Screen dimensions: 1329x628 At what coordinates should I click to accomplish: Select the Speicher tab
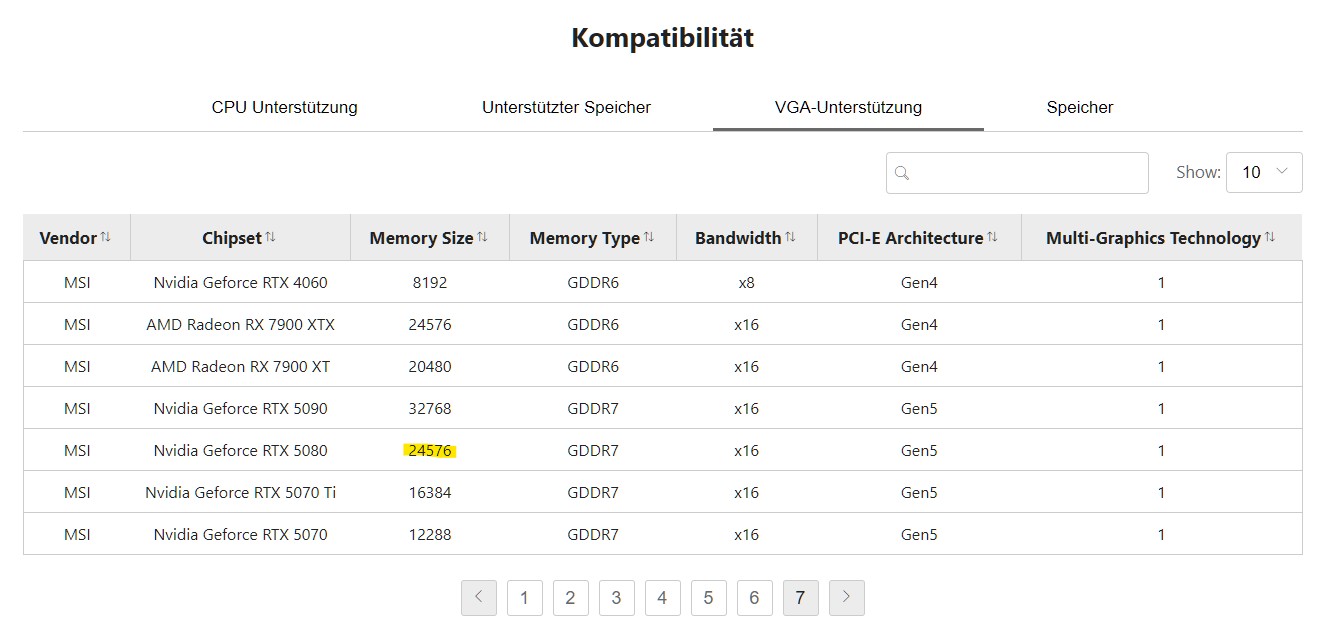[1080, 107]
